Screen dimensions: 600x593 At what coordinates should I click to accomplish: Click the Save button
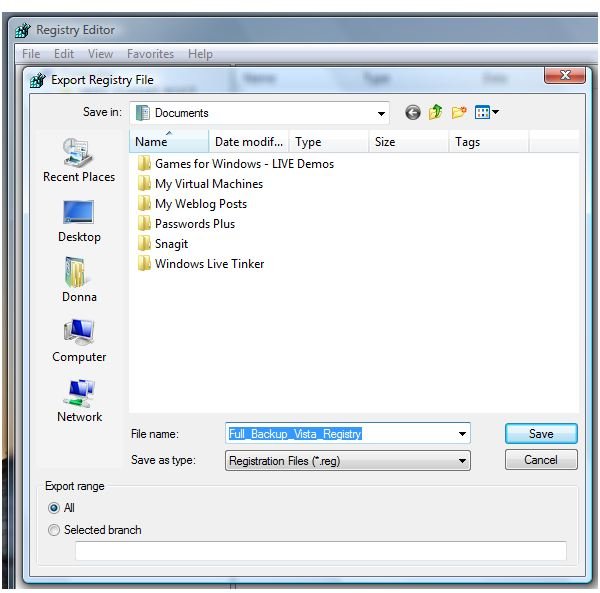(x=541, y=433)
